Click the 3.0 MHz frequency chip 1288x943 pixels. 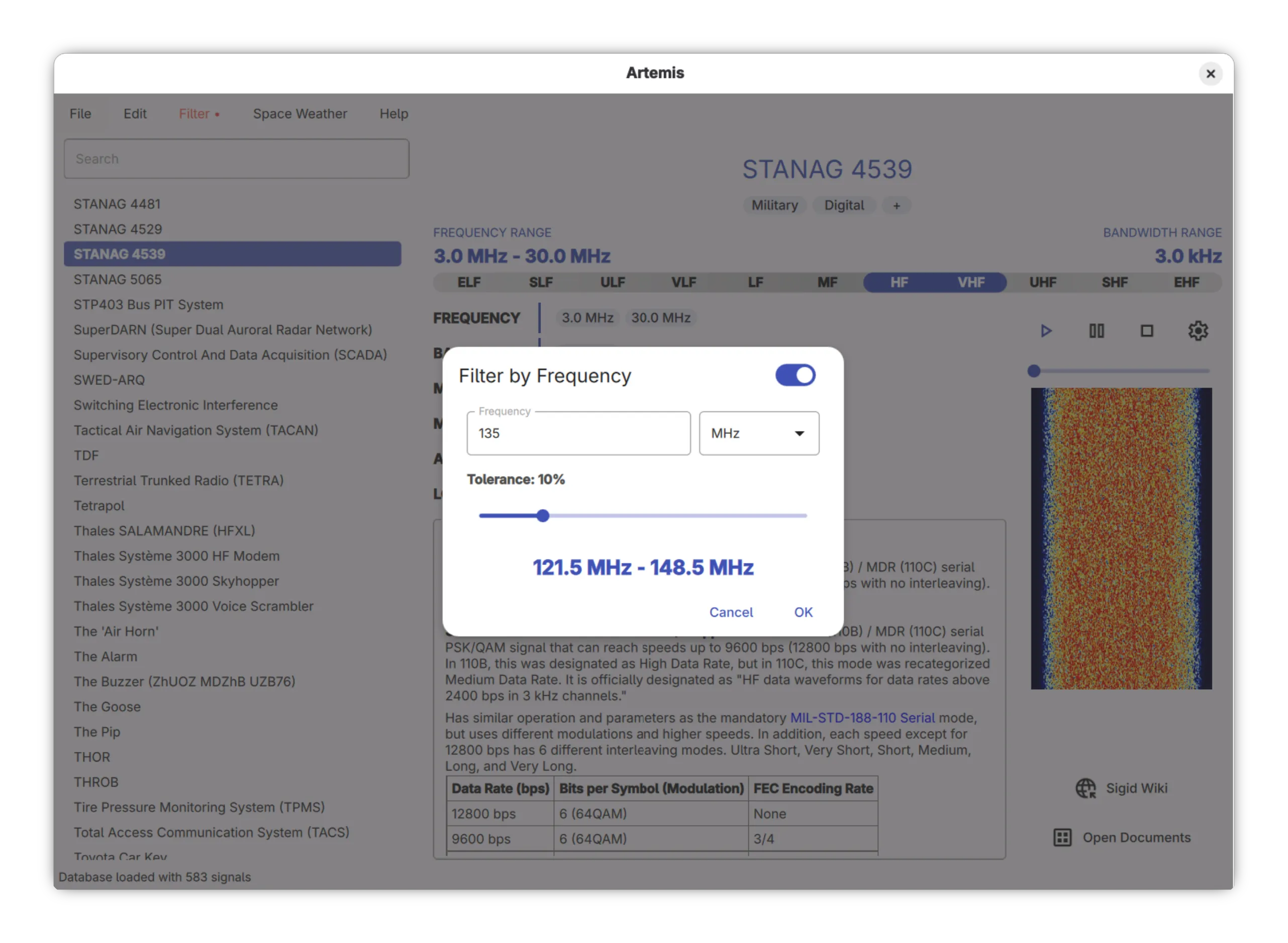[587, 318]
